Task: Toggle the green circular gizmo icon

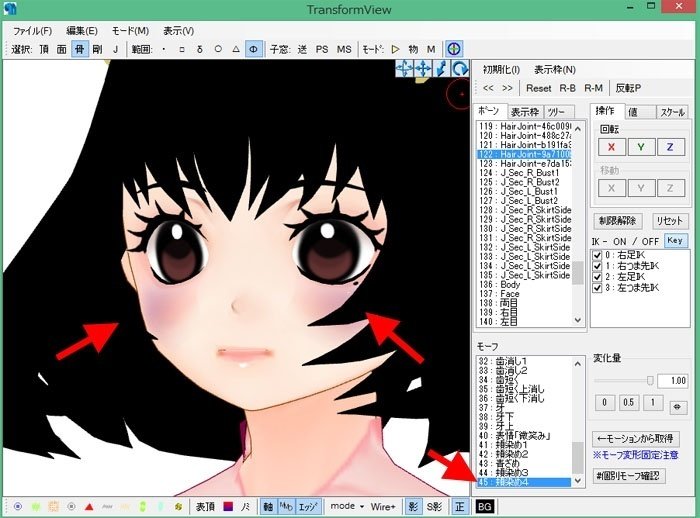Action: 454,49
